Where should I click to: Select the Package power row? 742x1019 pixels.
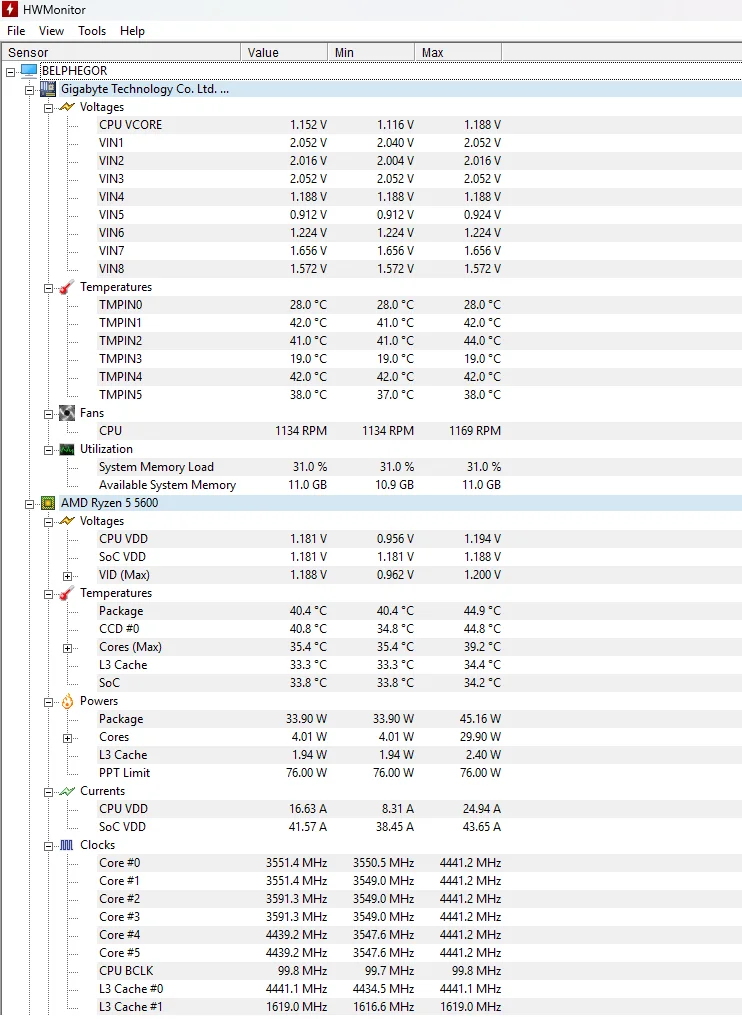click(299, 719)
